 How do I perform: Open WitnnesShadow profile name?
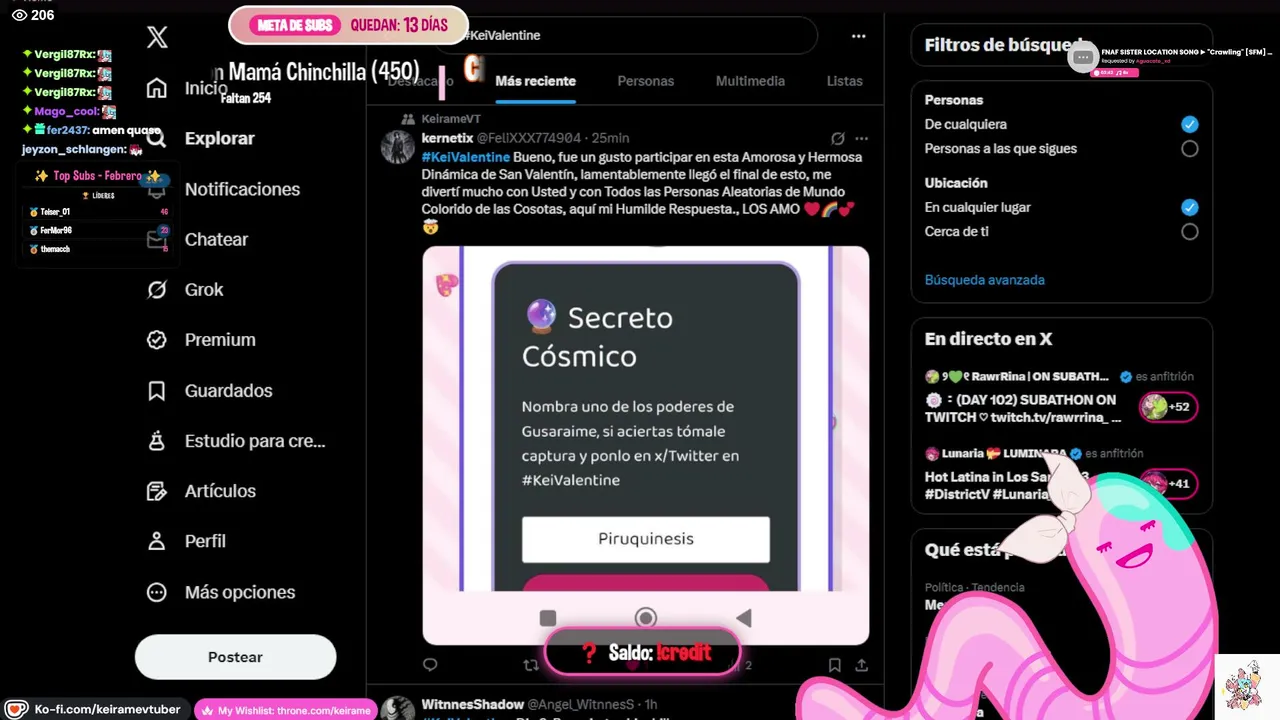coord(472,704)
